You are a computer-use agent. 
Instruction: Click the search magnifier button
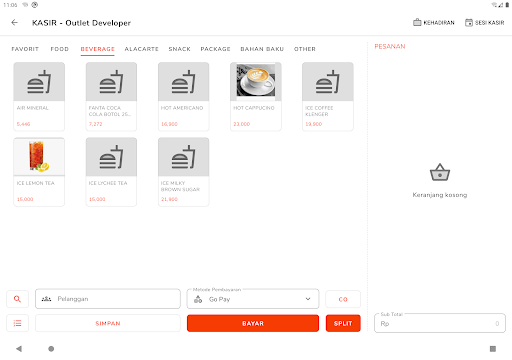coord(17,299)
